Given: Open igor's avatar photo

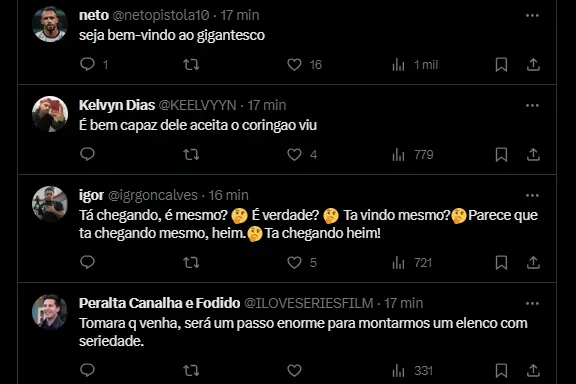Looking at the screenshot, I should [50, 204].
